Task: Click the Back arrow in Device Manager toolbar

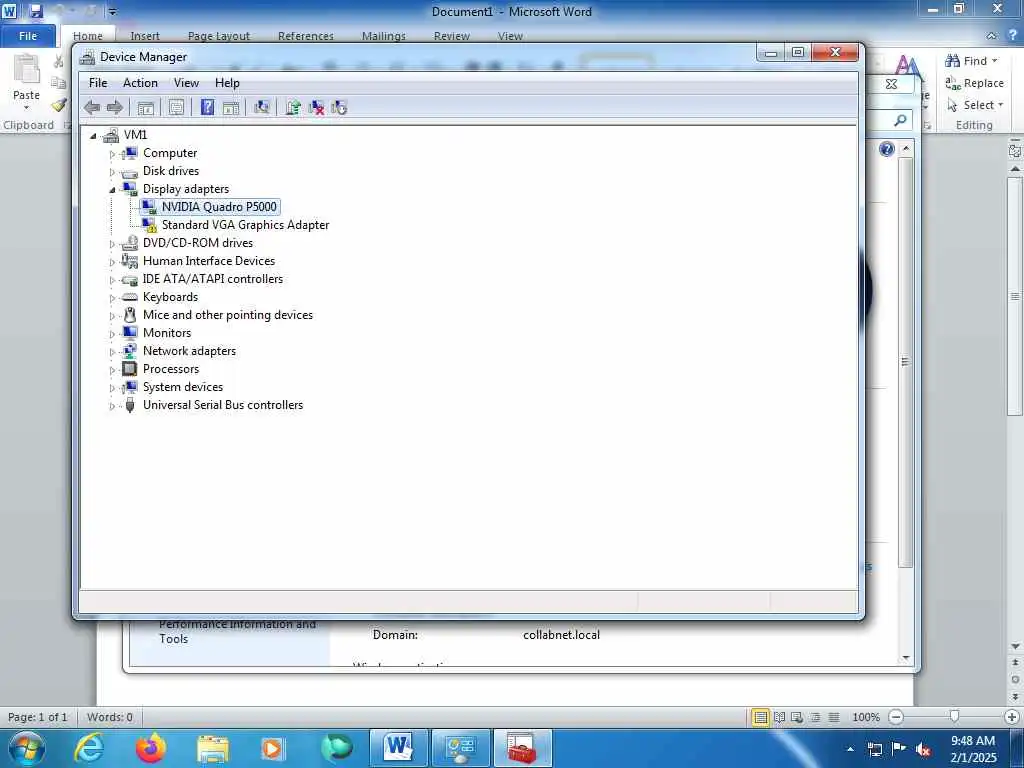Action: [x=92, y=108]
